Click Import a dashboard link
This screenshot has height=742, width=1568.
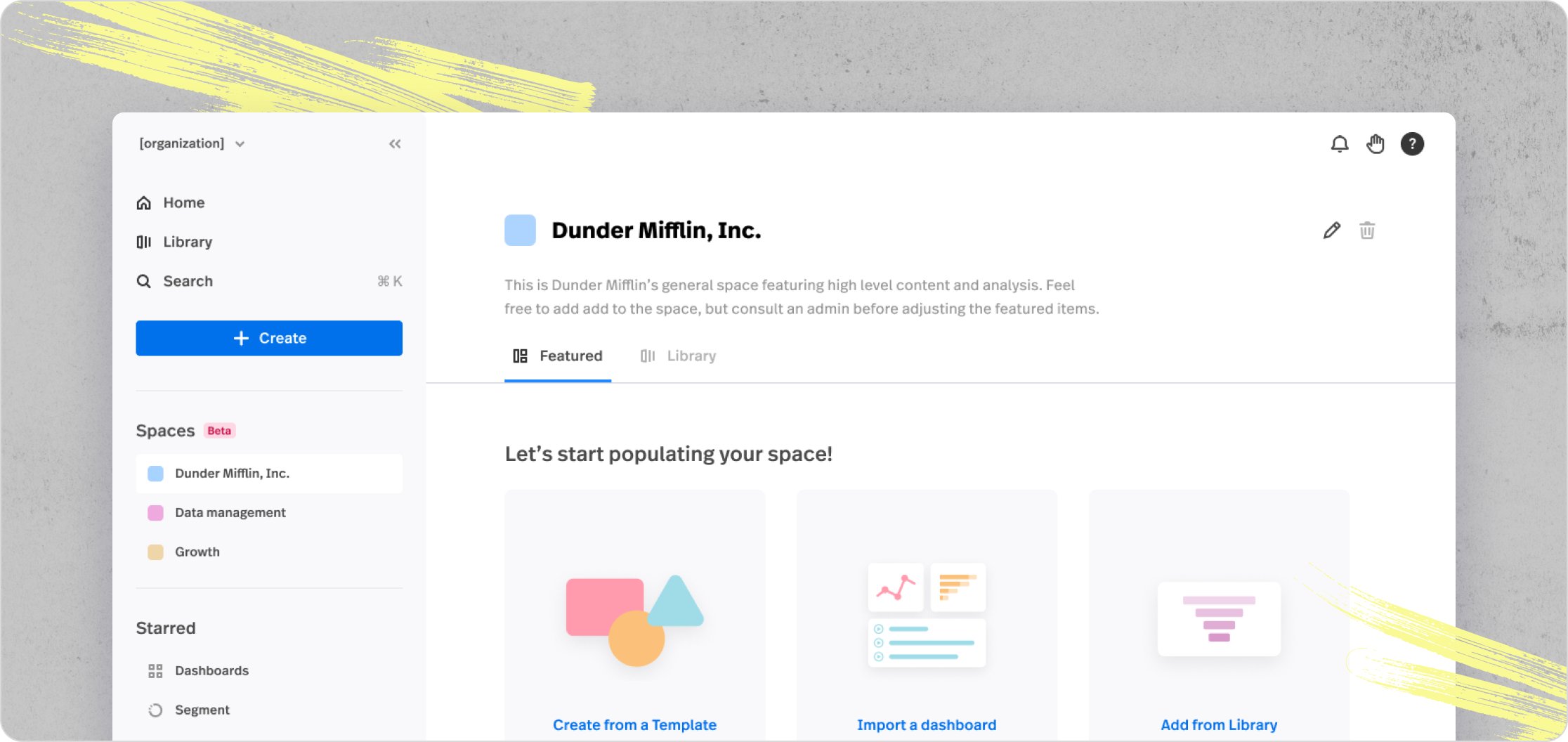927,725
